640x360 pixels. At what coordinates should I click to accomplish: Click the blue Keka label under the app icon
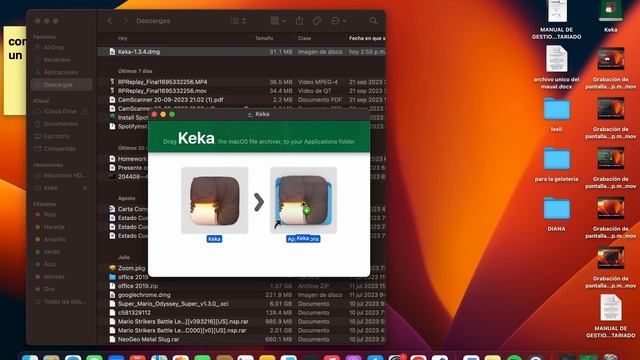(x=214, y=239)
